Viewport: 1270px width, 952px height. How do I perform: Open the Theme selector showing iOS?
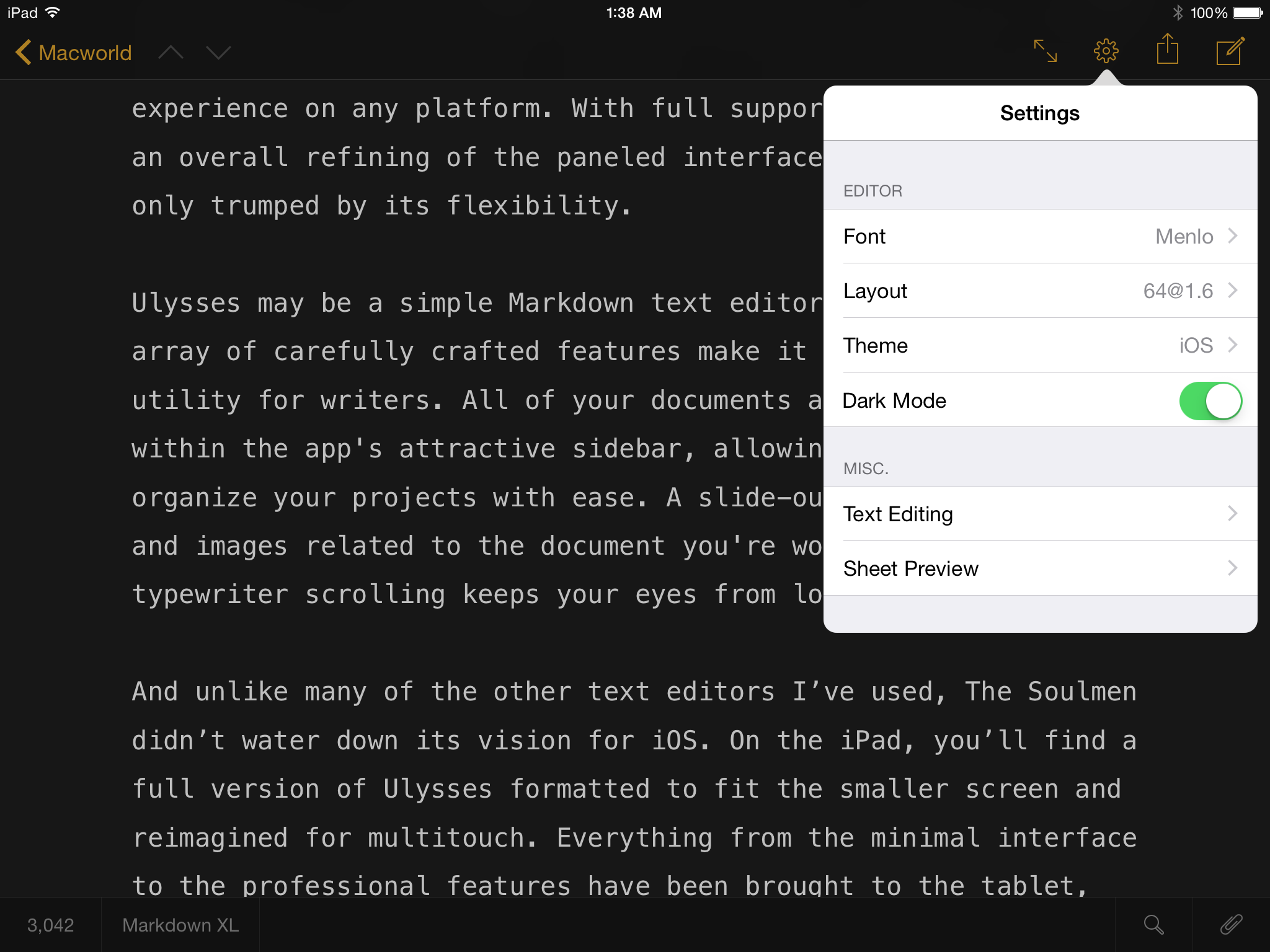tap(1040, 346)
